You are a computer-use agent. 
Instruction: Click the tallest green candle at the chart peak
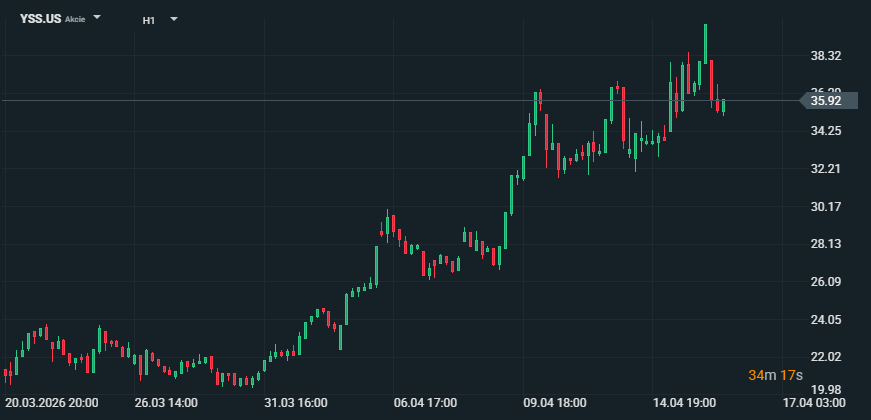coord(706,45)
